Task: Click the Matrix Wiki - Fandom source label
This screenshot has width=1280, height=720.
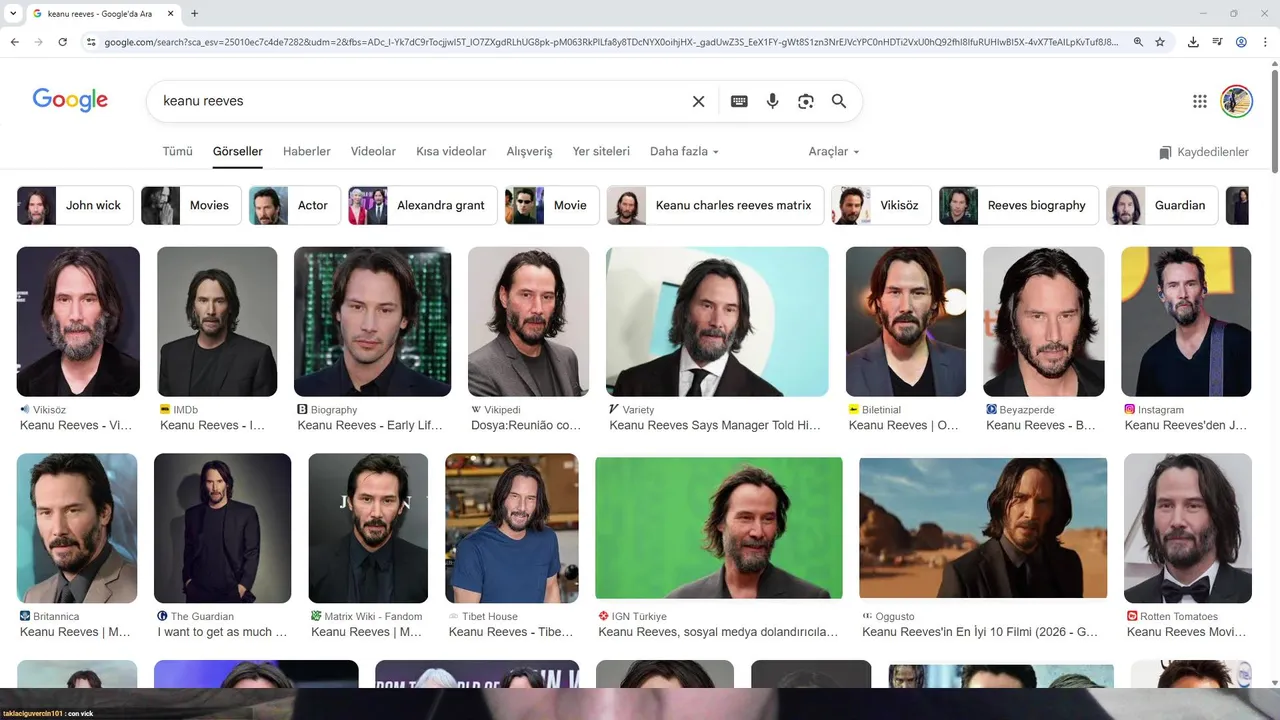Action: pos(373,617)
